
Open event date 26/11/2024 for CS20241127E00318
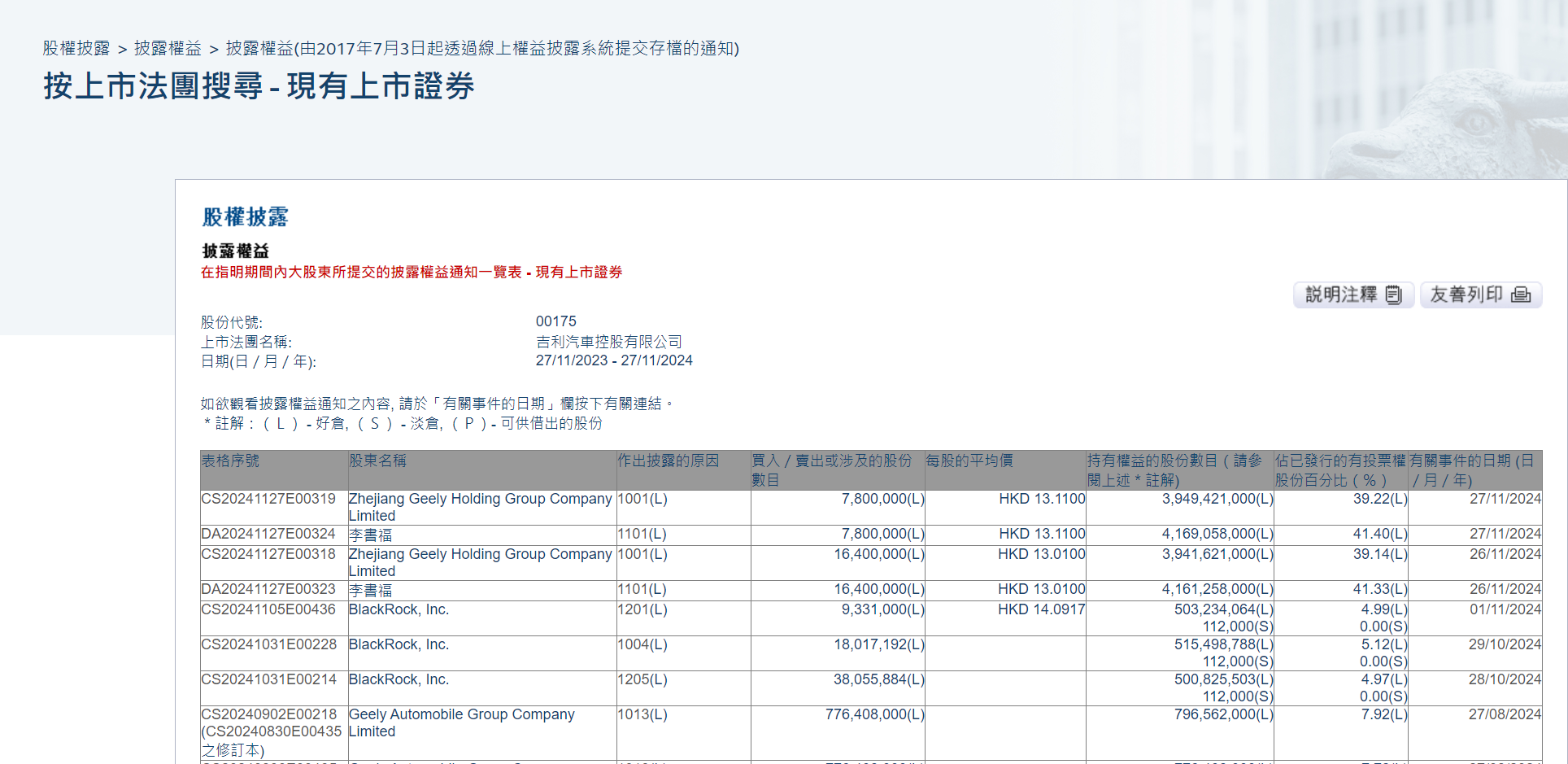pyautogui.click(x=1505, y=554)
